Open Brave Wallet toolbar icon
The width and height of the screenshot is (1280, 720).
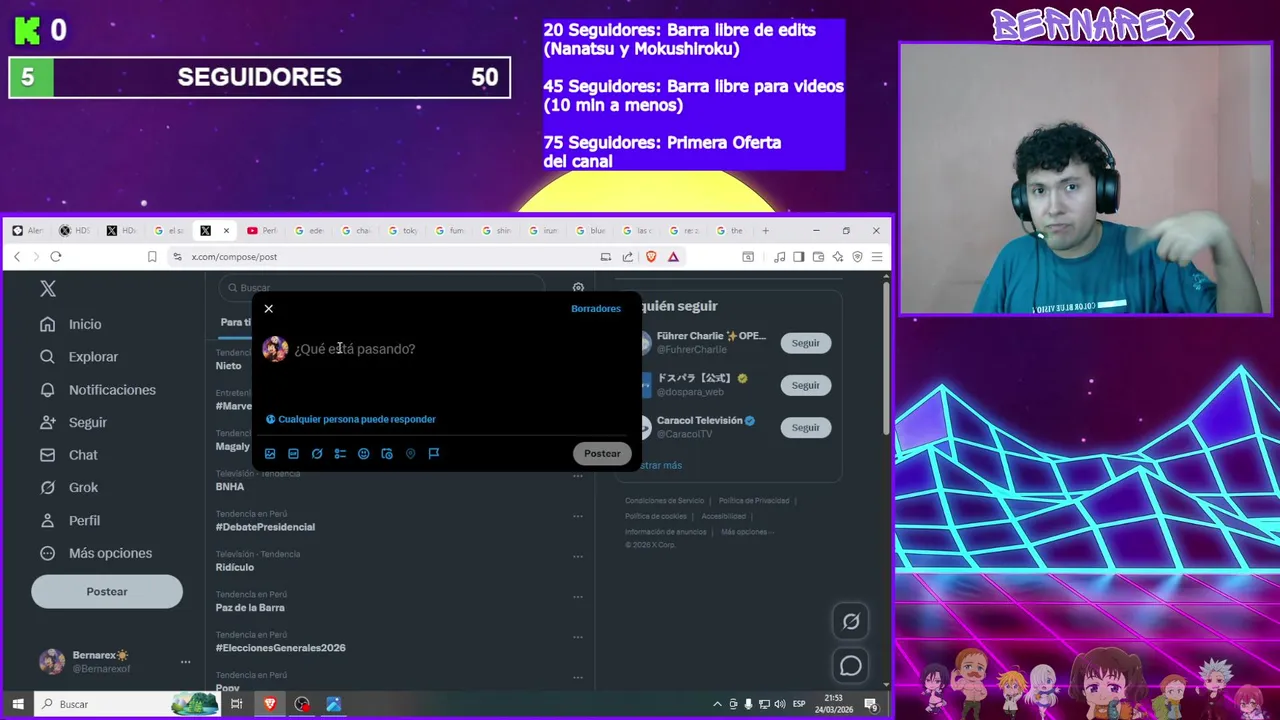coord(818,257)
